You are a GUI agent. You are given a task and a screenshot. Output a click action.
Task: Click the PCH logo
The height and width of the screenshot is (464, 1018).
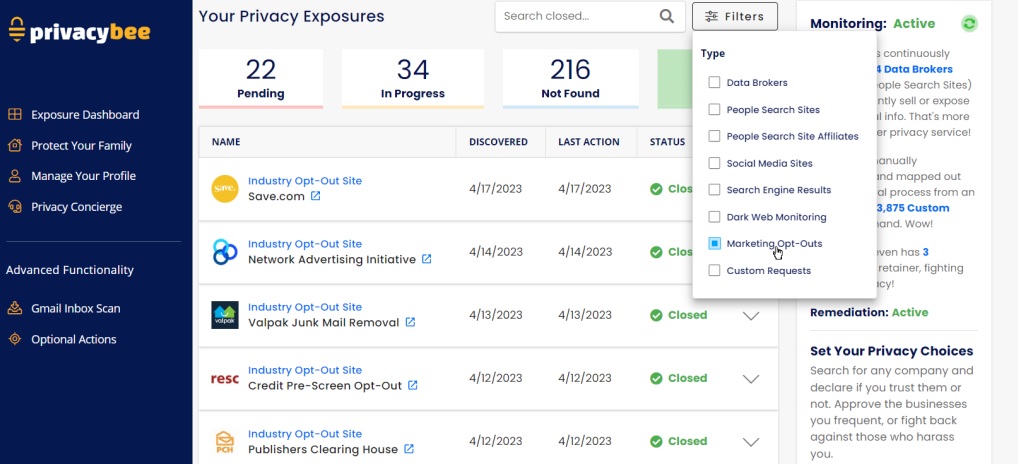click(x=225, y=442)
